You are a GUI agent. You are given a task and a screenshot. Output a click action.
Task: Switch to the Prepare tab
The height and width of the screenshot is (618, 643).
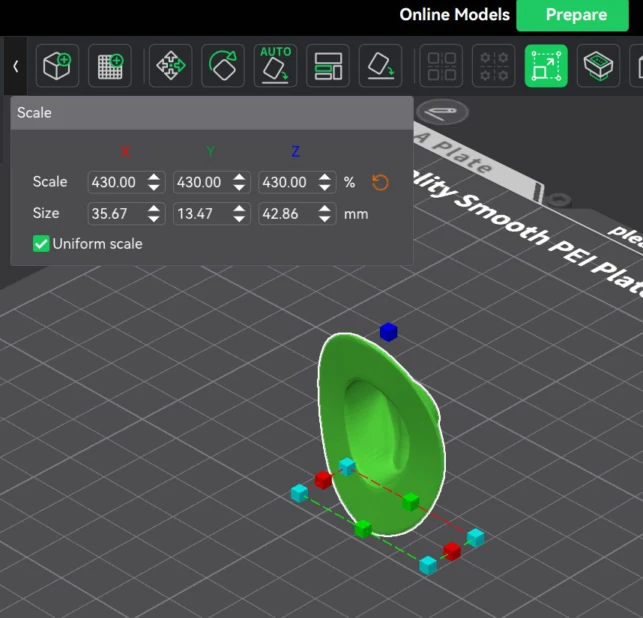(x=572, y=15)
